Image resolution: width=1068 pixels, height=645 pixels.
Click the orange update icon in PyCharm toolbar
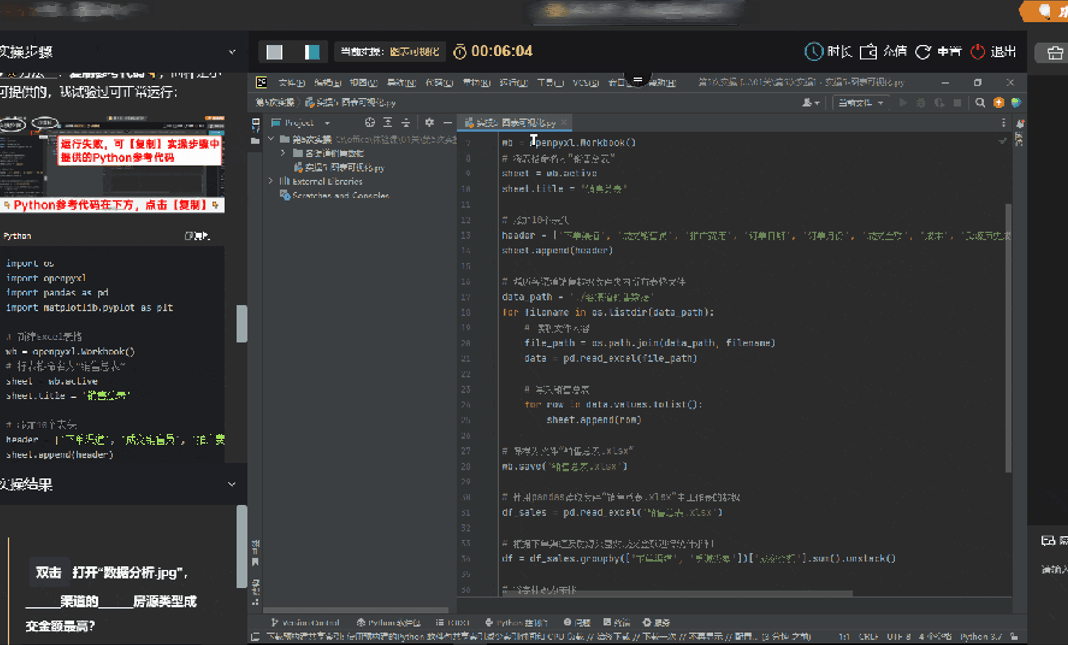(x=999, y=103)
